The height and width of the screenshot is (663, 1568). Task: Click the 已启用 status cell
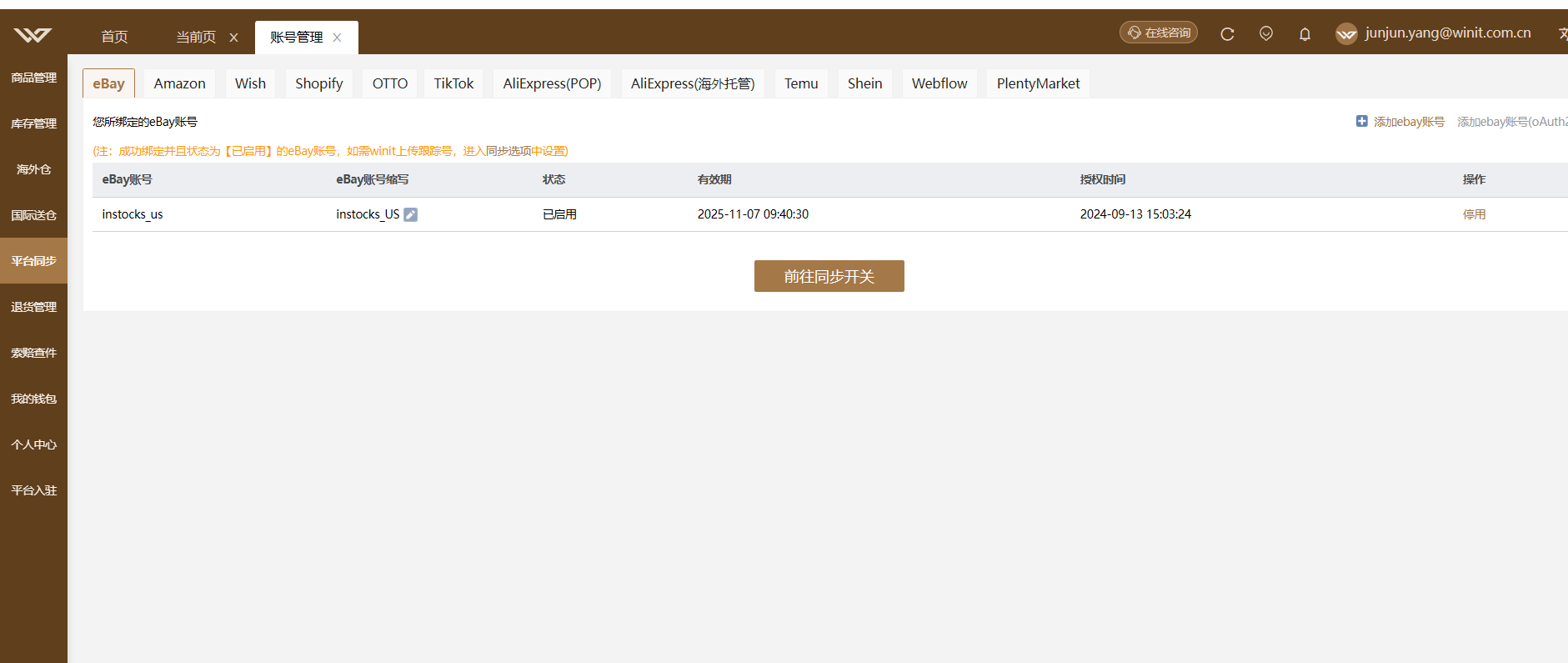click(x=559, y=214)
